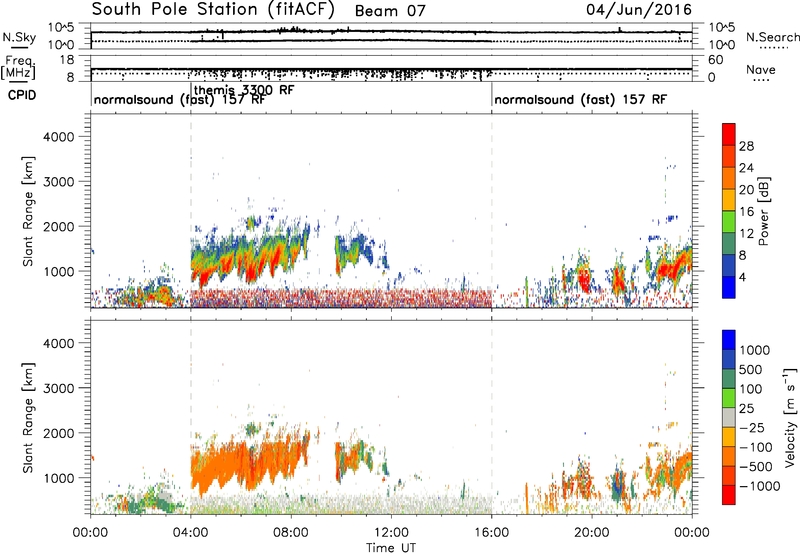
Task: Click the power panel 'Slant Range [km]' label
Action: click(28, 211)
